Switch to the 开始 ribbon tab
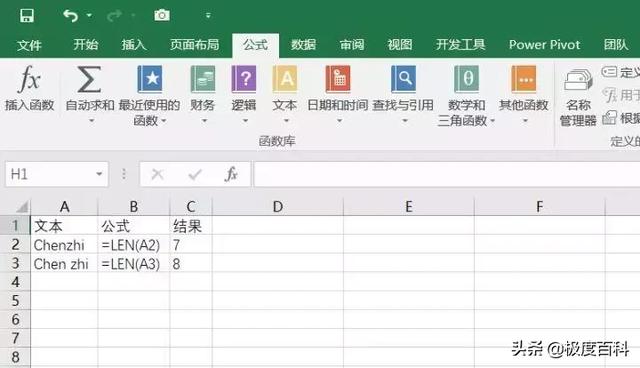 (86, 44)
